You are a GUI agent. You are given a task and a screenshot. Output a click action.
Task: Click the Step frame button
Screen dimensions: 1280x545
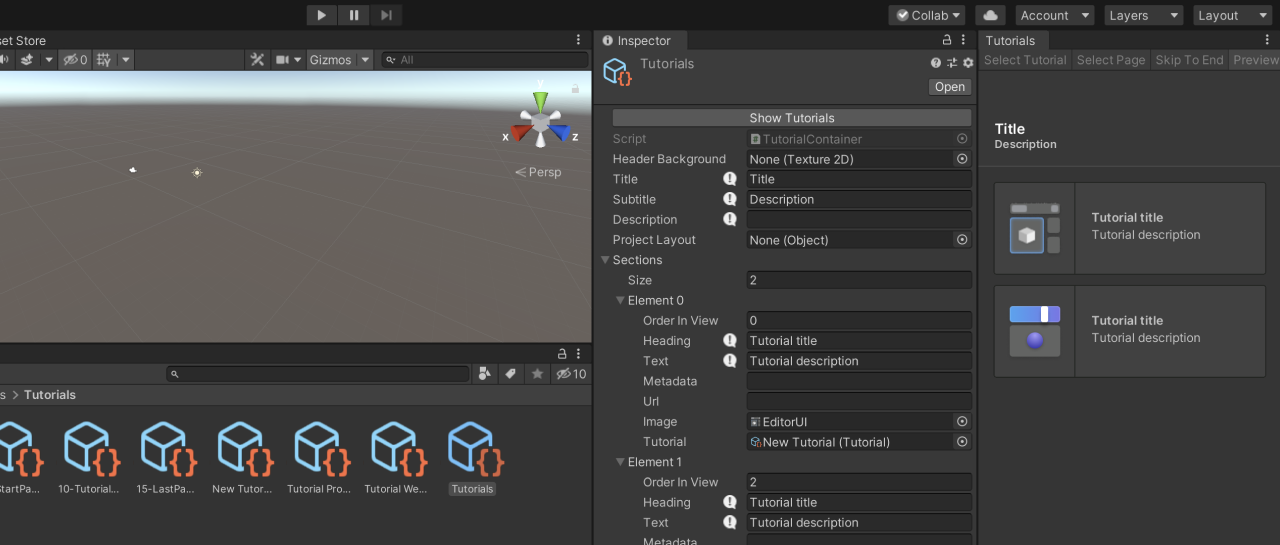[386, 15]
